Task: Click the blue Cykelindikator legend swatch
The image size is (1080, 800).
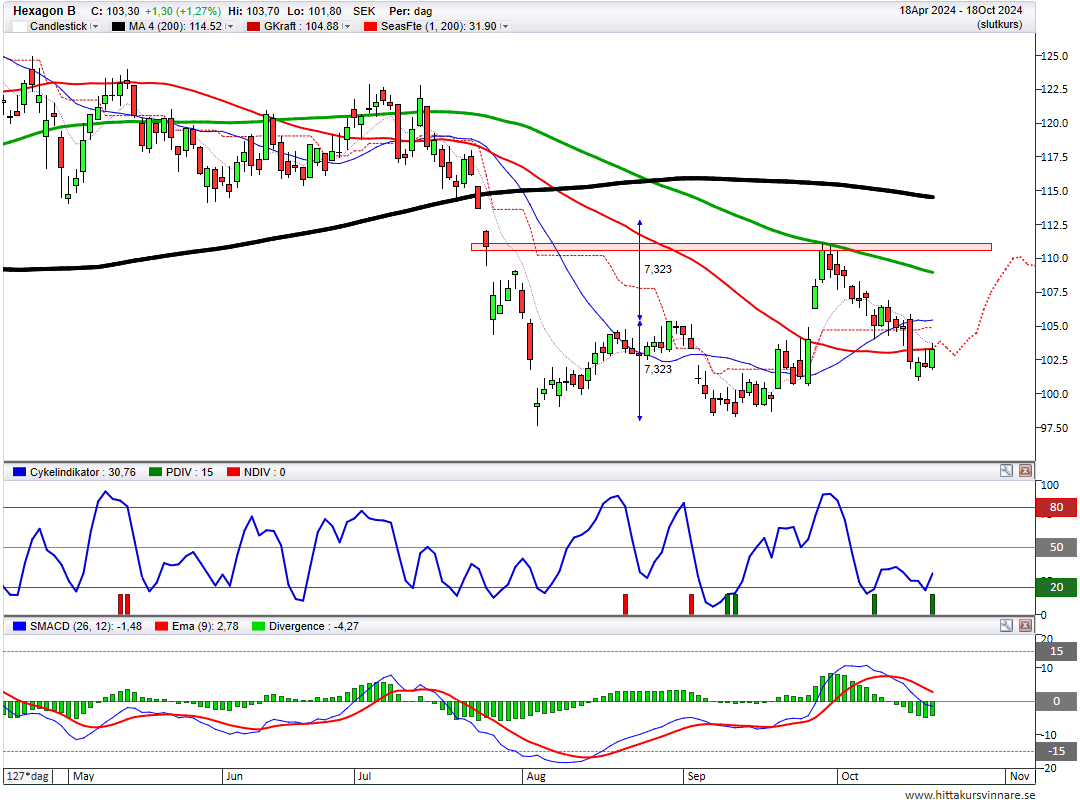Action: (19, 472)
